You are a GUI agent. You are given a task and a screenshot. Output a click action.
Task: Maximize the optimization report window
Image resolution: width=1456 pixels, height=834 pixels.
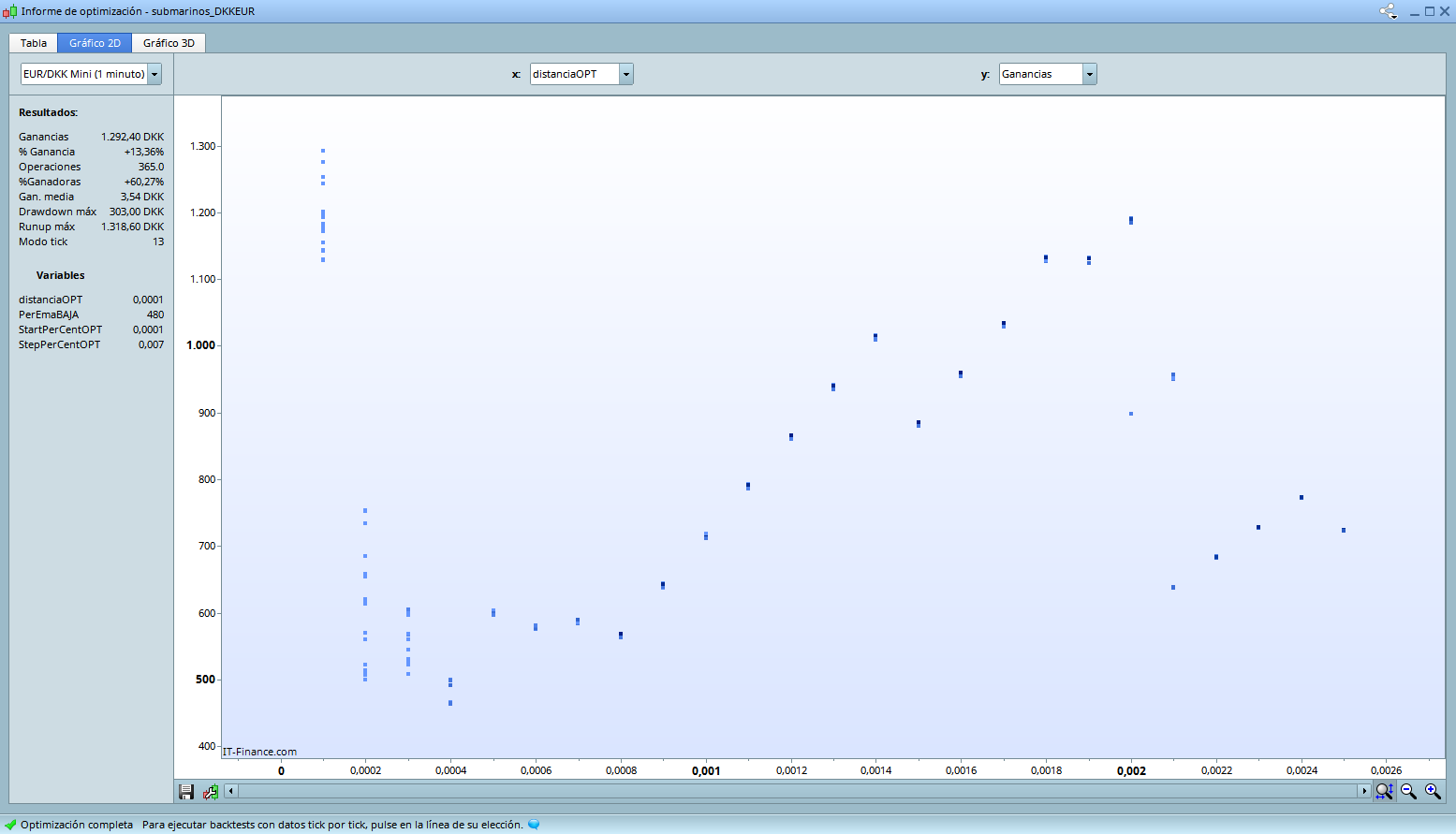coord(1430,11)
